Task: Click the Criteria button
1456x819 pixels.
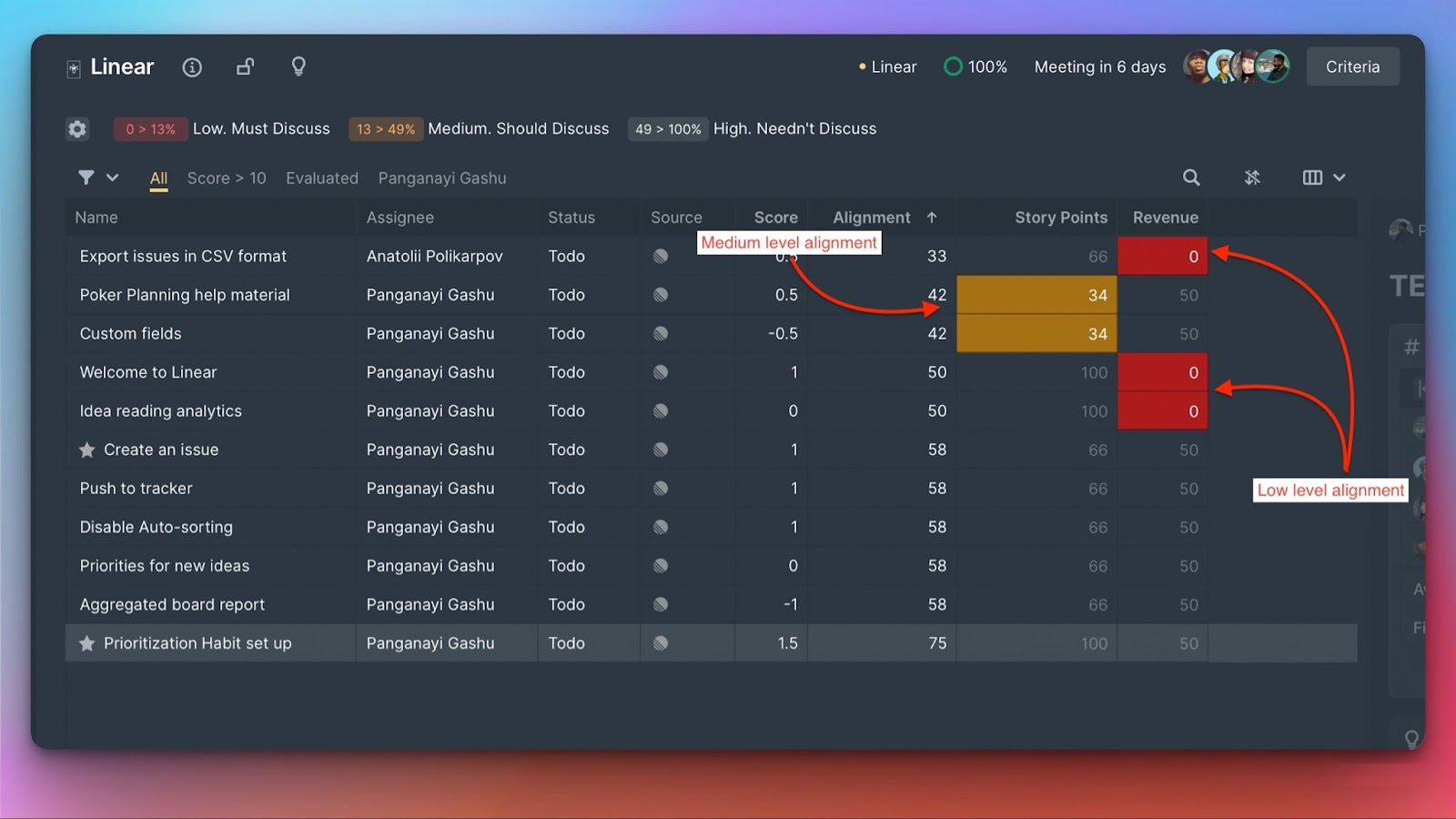Action: (x=1352, y=67)
